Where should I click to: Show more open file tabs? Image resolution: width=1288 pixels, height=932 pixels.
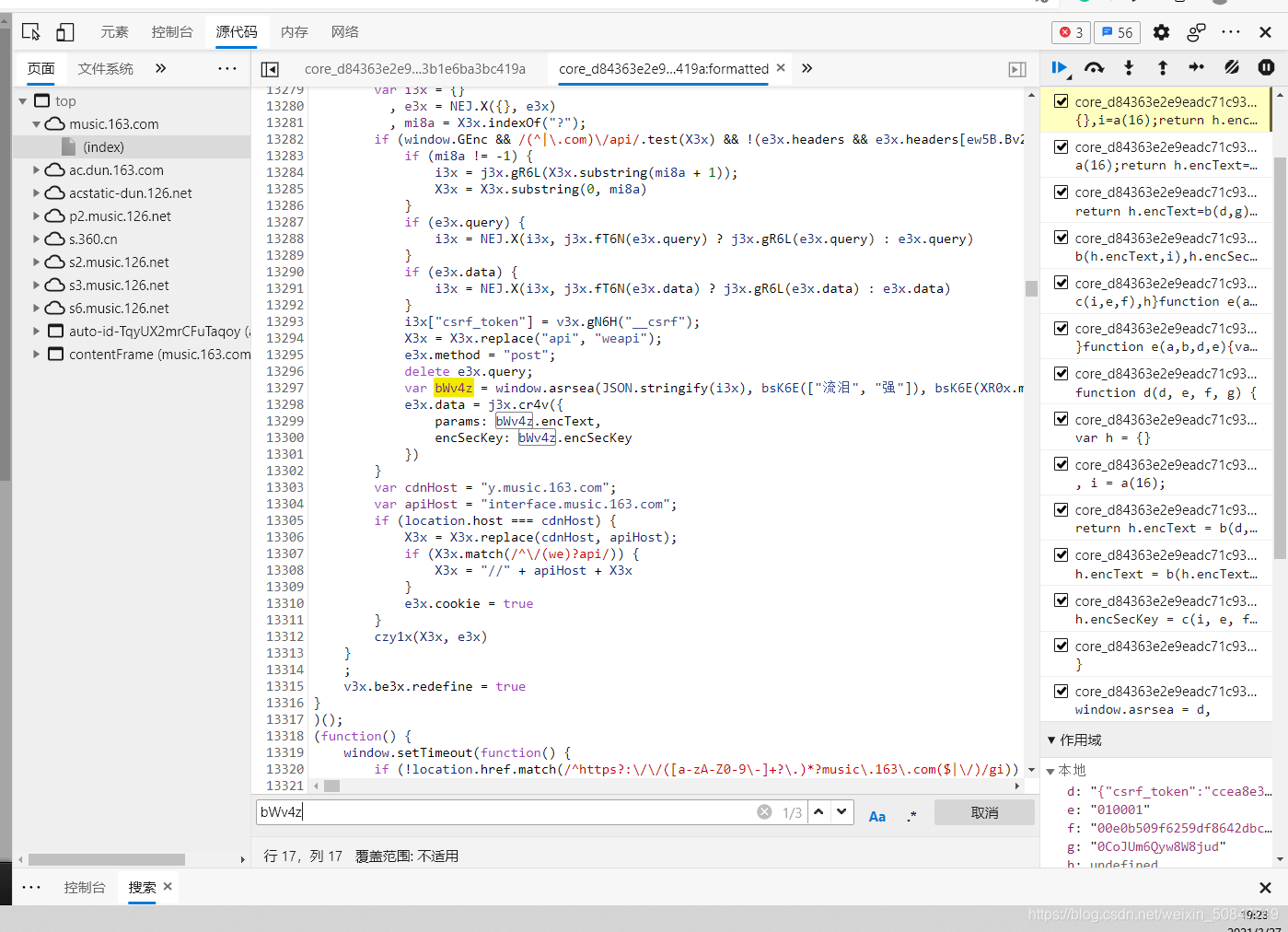[807, 68]
